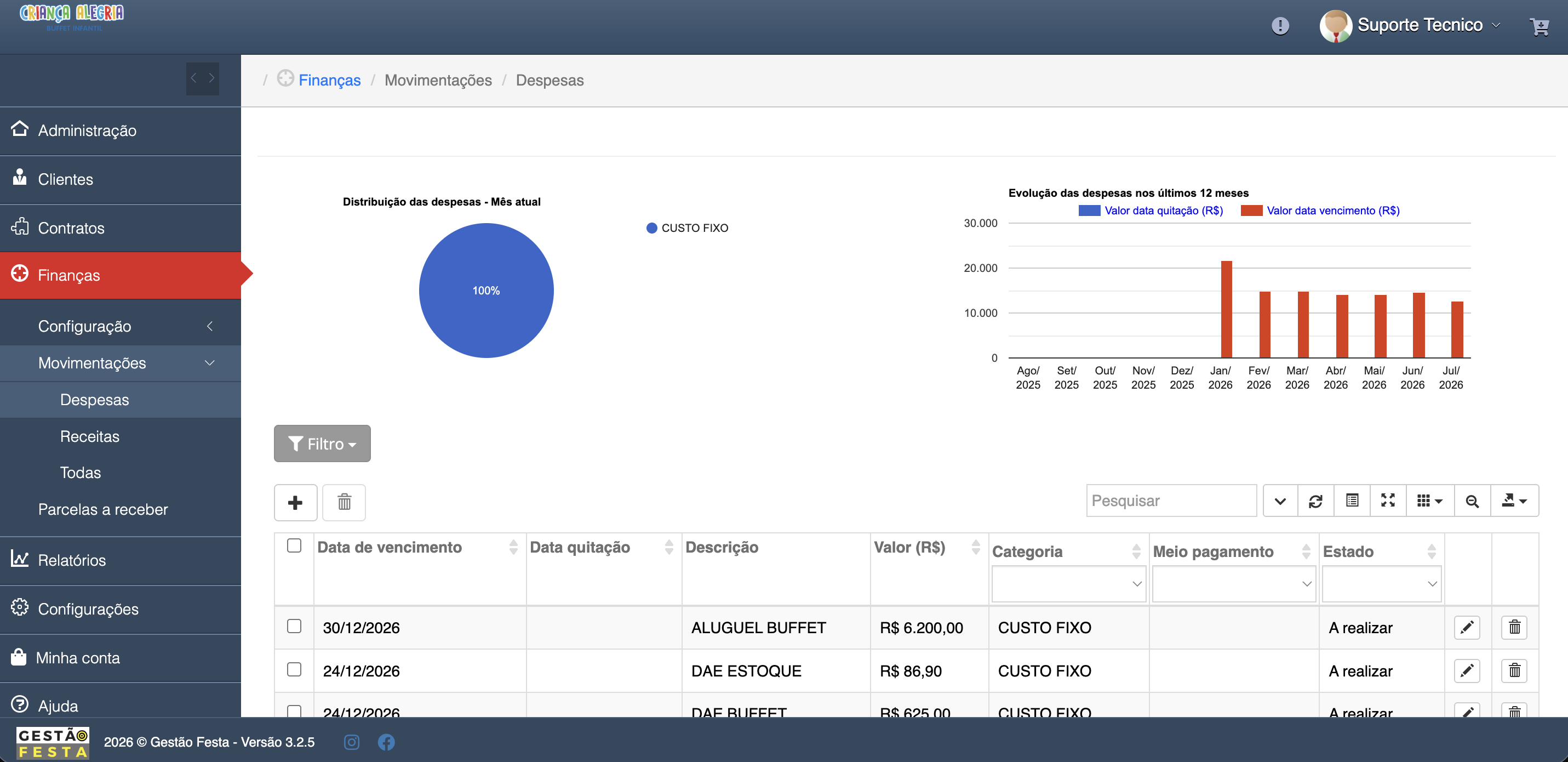This screenshot has width=1568, height=762.
Task: Select Finanças in the sidebar
Action: coord(121,275)
